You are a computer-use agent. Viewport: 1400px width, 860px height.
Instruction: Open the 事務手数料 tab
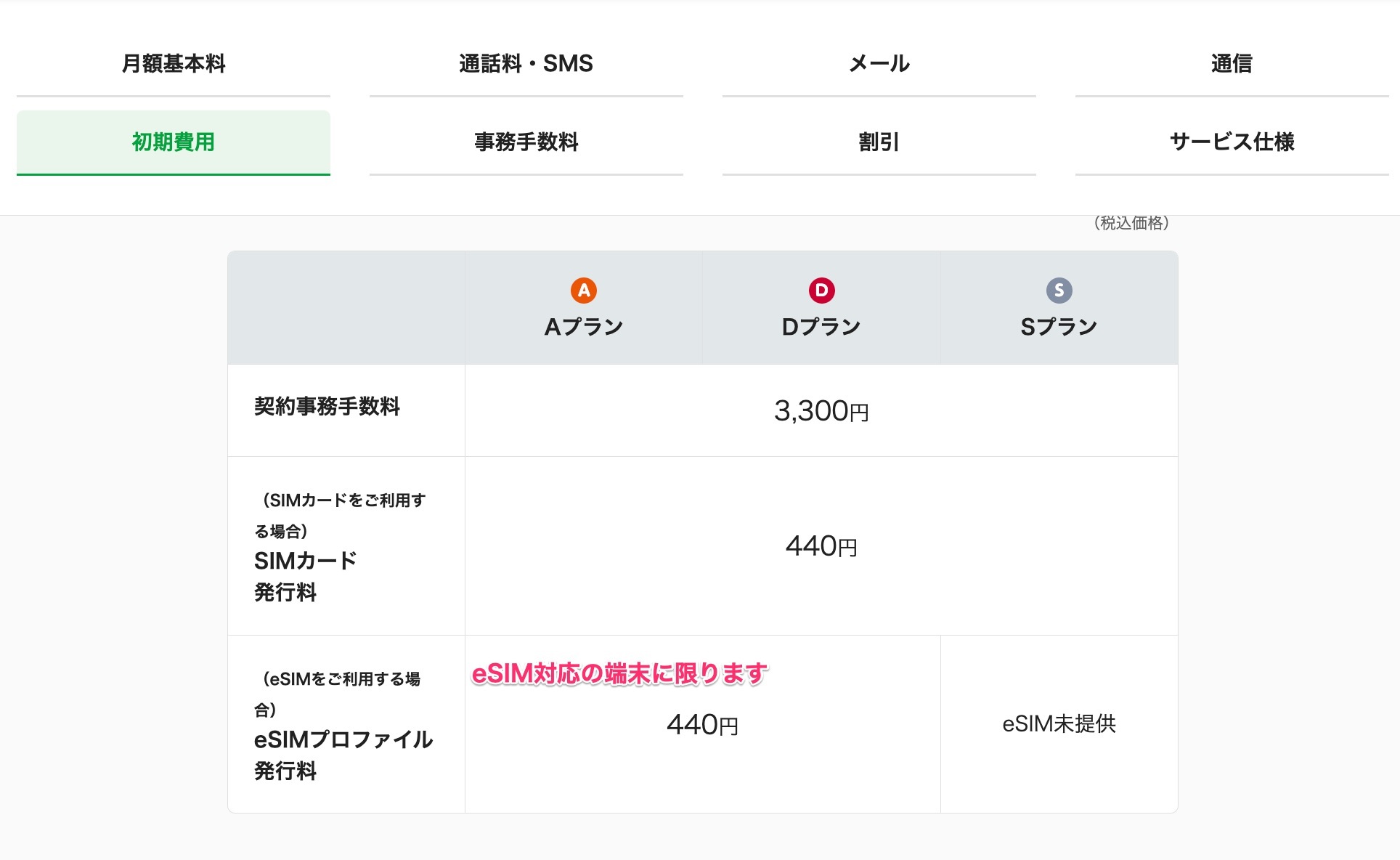click(526, 142)
